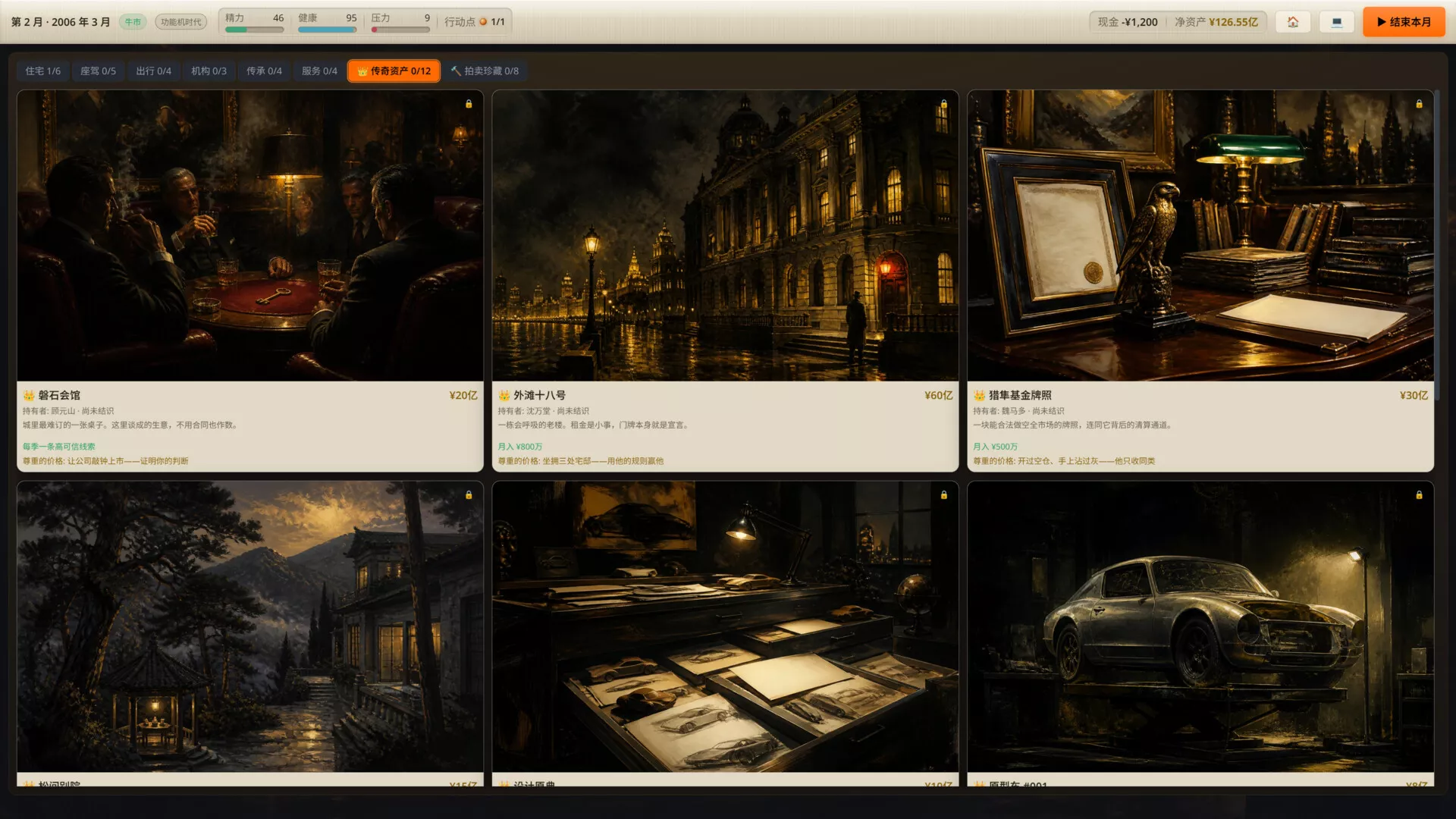Click the 猎隼基金牌照 title text

point(1020,395)
